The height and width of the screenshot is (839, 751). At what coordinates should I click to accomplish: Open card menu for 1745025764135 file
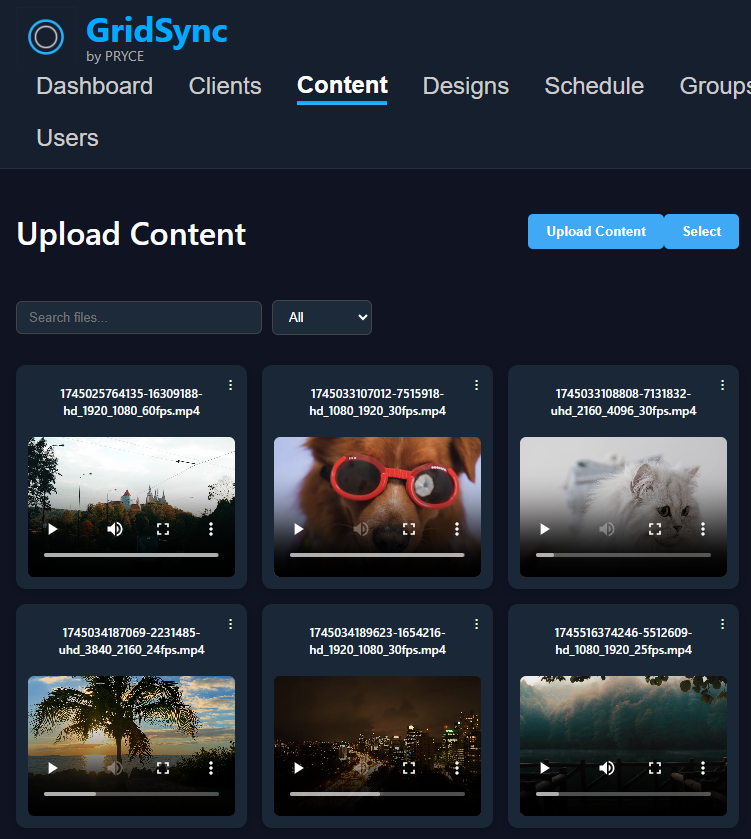point(231,385)
